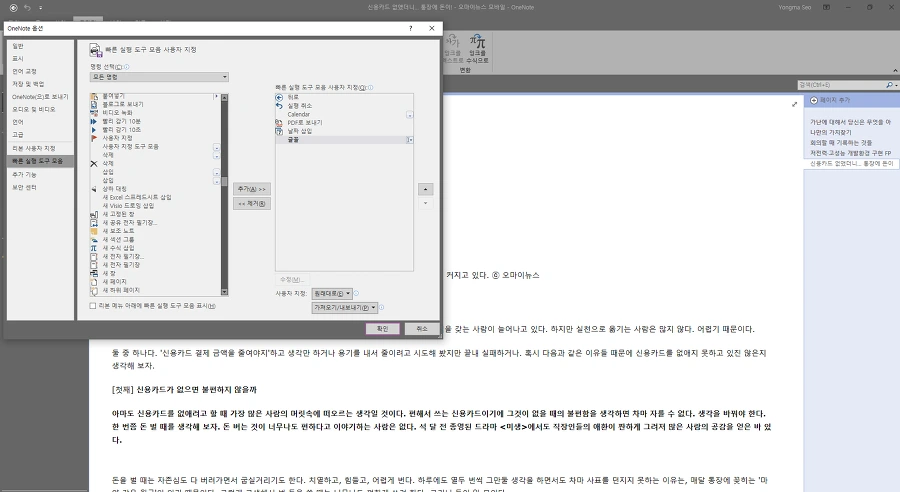Collapse the OneNote ribbon with the chevron
The image size is (900, 492).
(x=895, y=71)
